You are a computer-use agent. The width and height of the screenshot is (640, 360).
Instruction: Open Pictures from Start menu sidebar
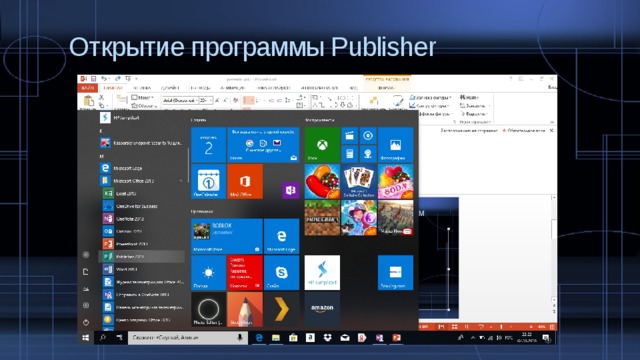[86, 289]
